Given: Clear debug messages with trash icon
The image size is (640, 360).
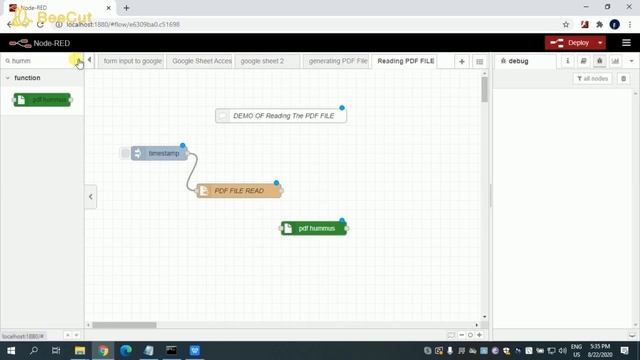Looking at the screenshot, I should click(623, 78).
